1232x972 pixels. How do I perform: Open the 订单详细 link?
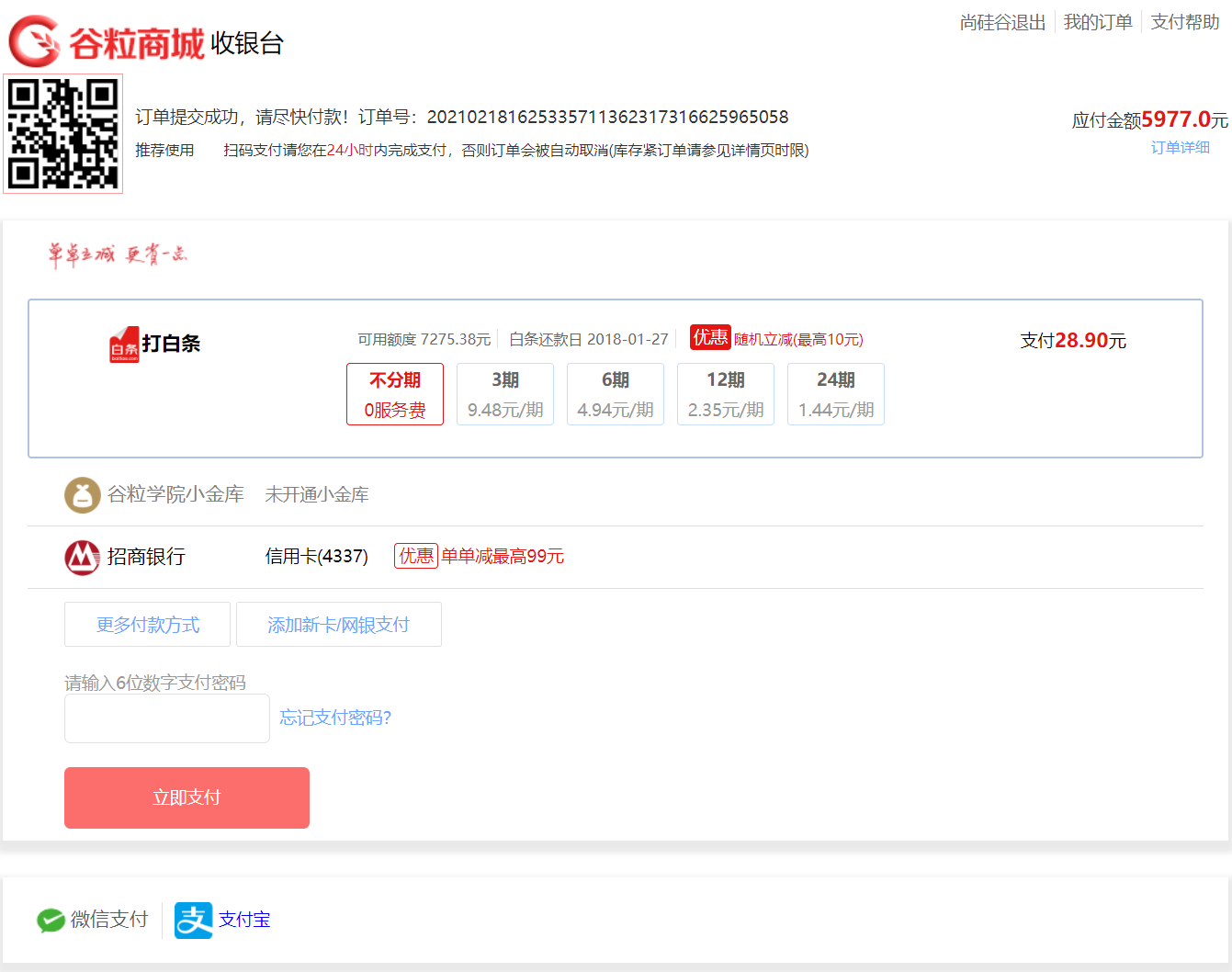coord(1181,147)
